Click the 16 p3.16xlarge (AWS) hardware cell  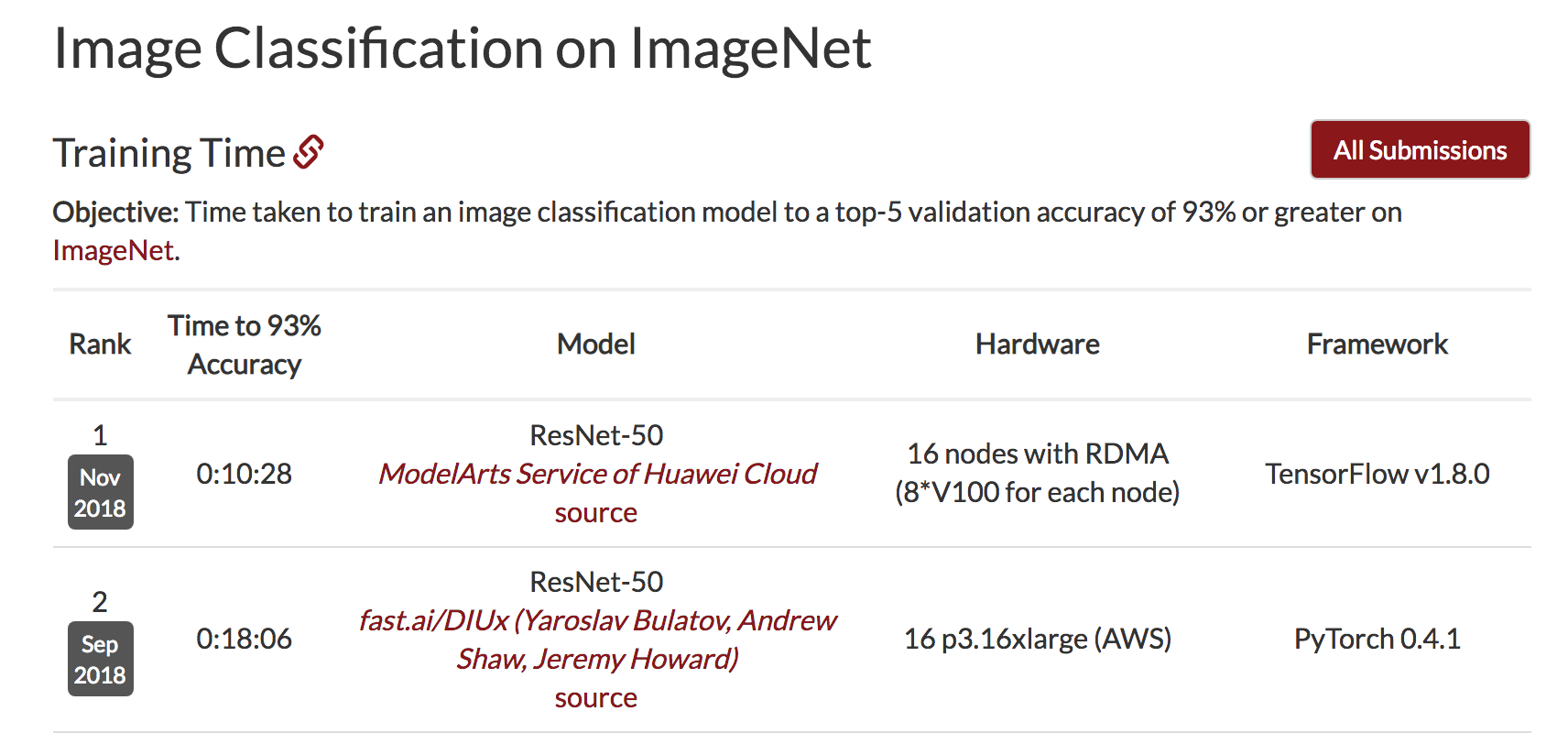(1038, 639)
